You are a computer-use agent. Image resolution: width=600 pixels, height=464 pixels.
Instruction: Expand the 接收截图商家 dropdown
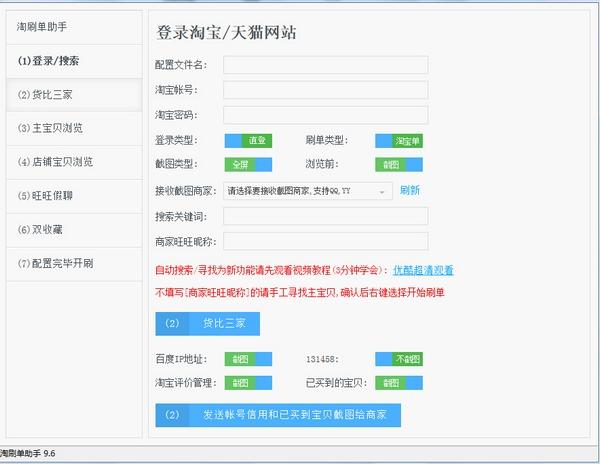point(308,191)
